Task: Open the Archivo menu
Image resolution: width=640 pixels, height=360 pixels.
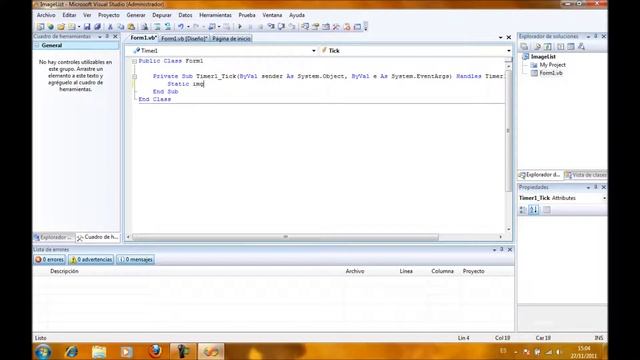Action: 46,15
